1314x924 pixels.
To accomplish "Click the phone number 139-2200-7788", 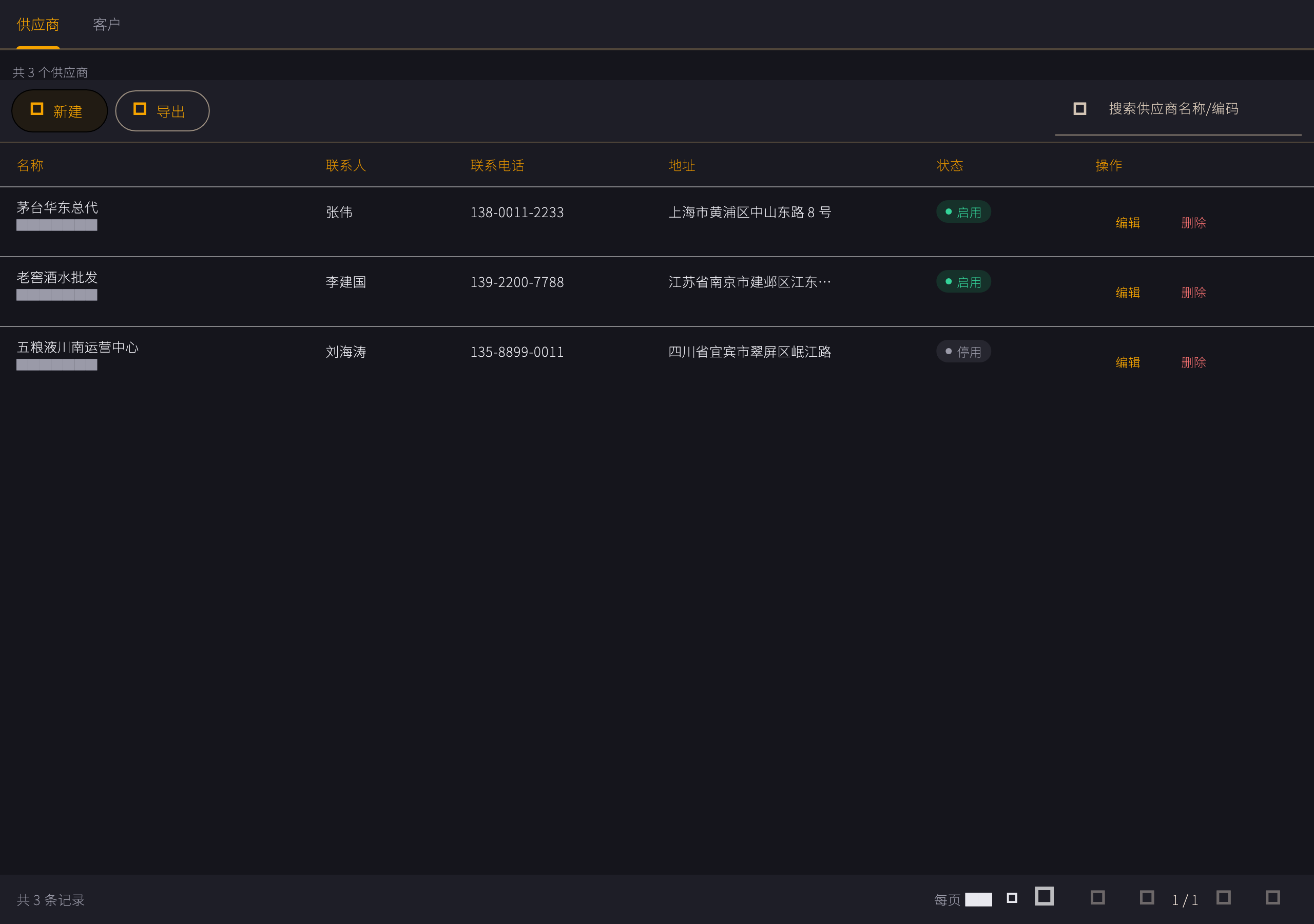I will click(x=517, y=282).
